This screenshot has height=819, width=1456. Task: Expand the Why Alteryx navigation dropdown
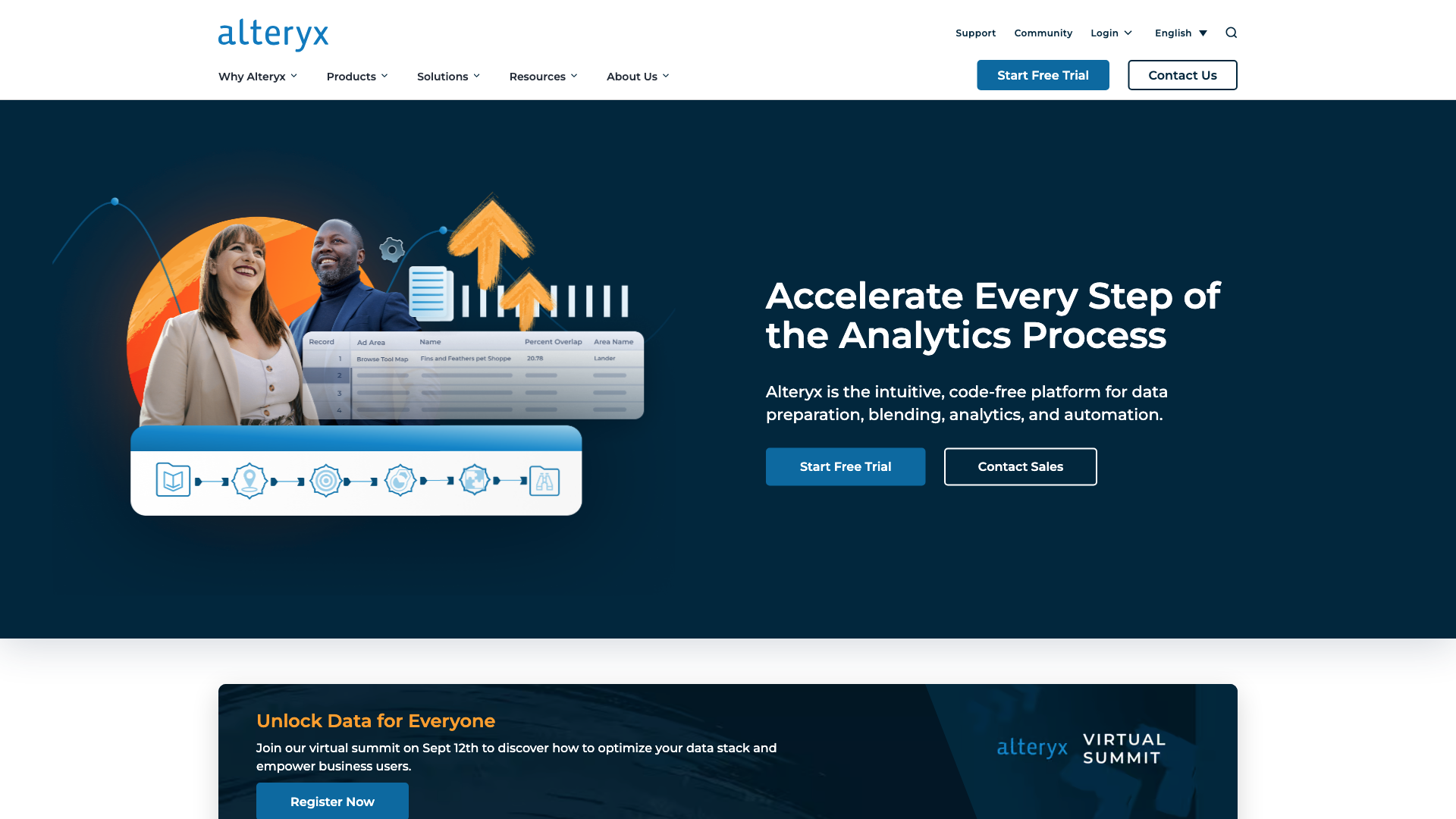pyautogui.click(x=258, y=76)
